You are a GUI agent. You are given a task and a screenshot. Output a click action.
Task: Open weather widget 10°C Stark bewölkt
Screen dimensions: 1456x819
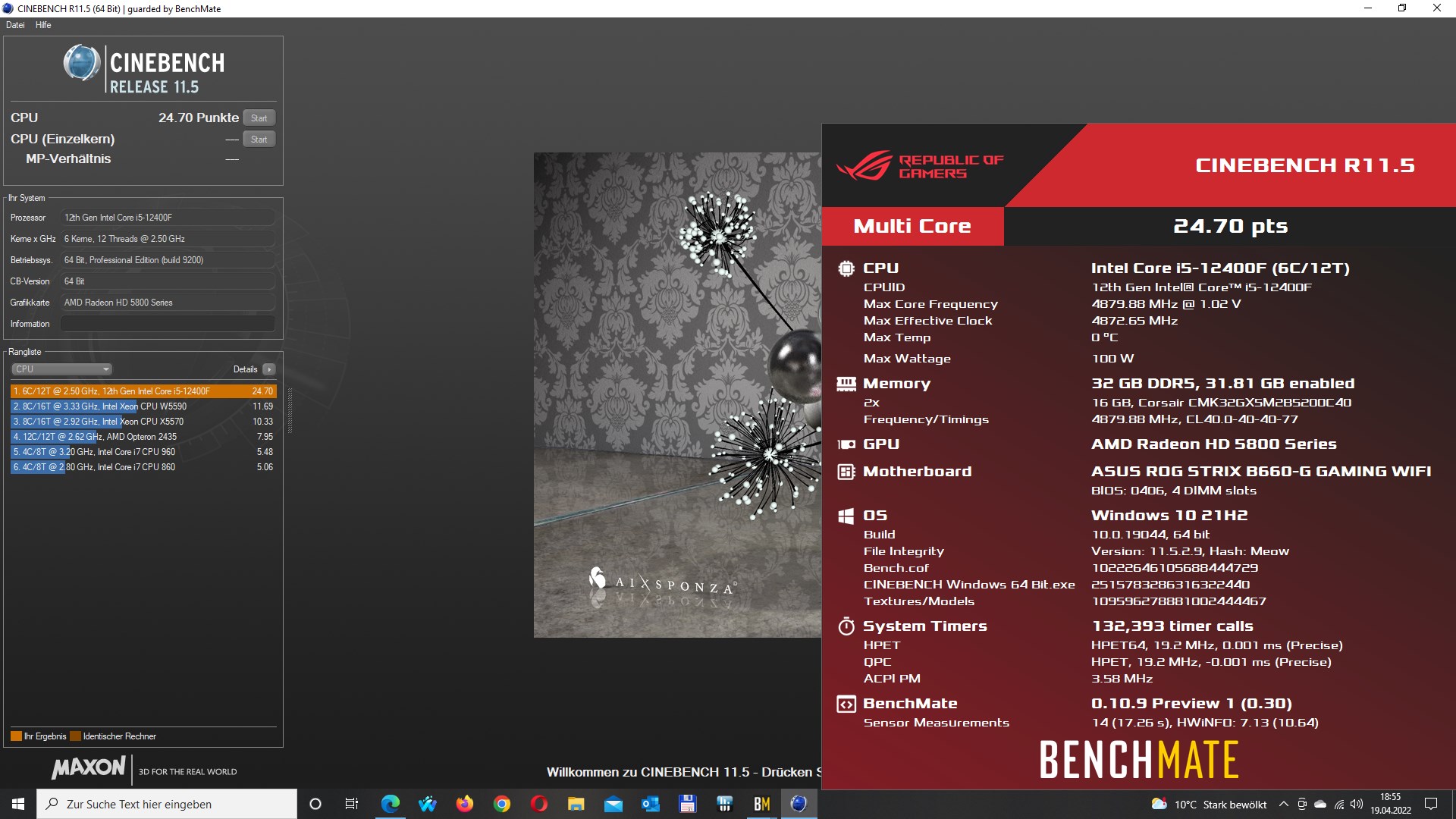click(x=1209, y=805)
